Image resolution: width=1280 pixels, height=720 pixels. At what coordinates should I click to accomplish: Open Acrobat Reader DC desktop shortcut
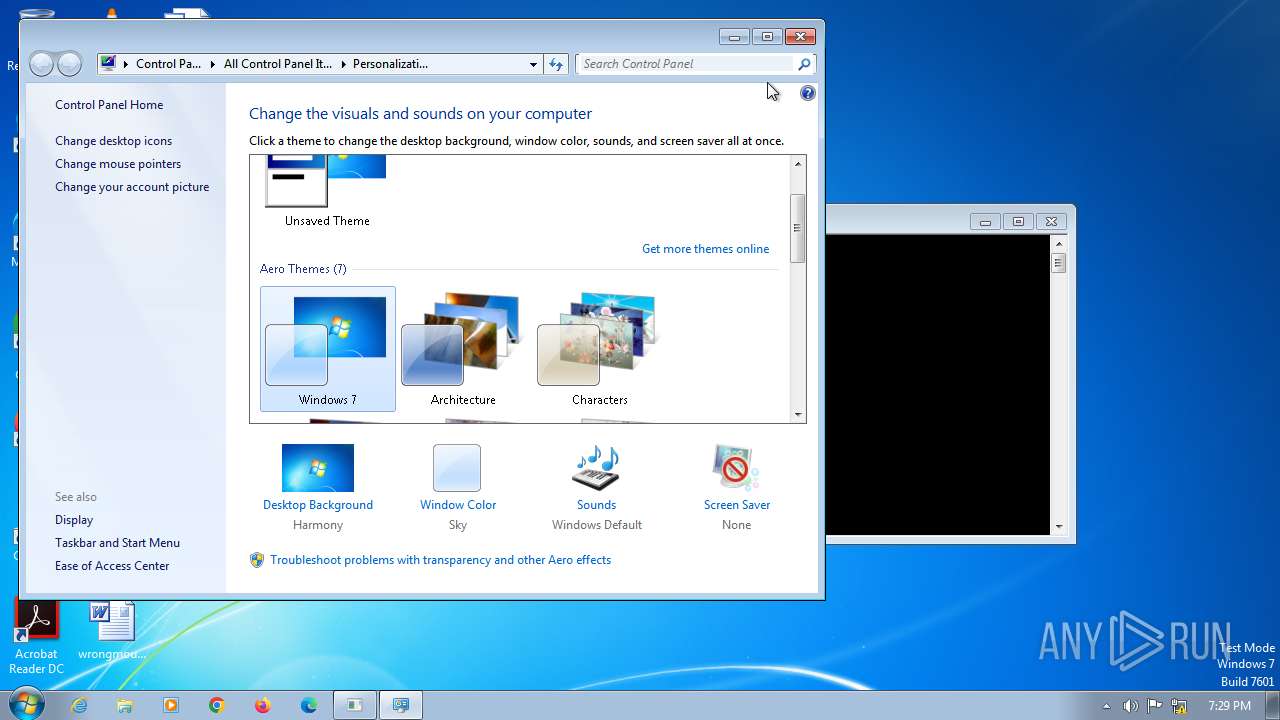[36, 638]
